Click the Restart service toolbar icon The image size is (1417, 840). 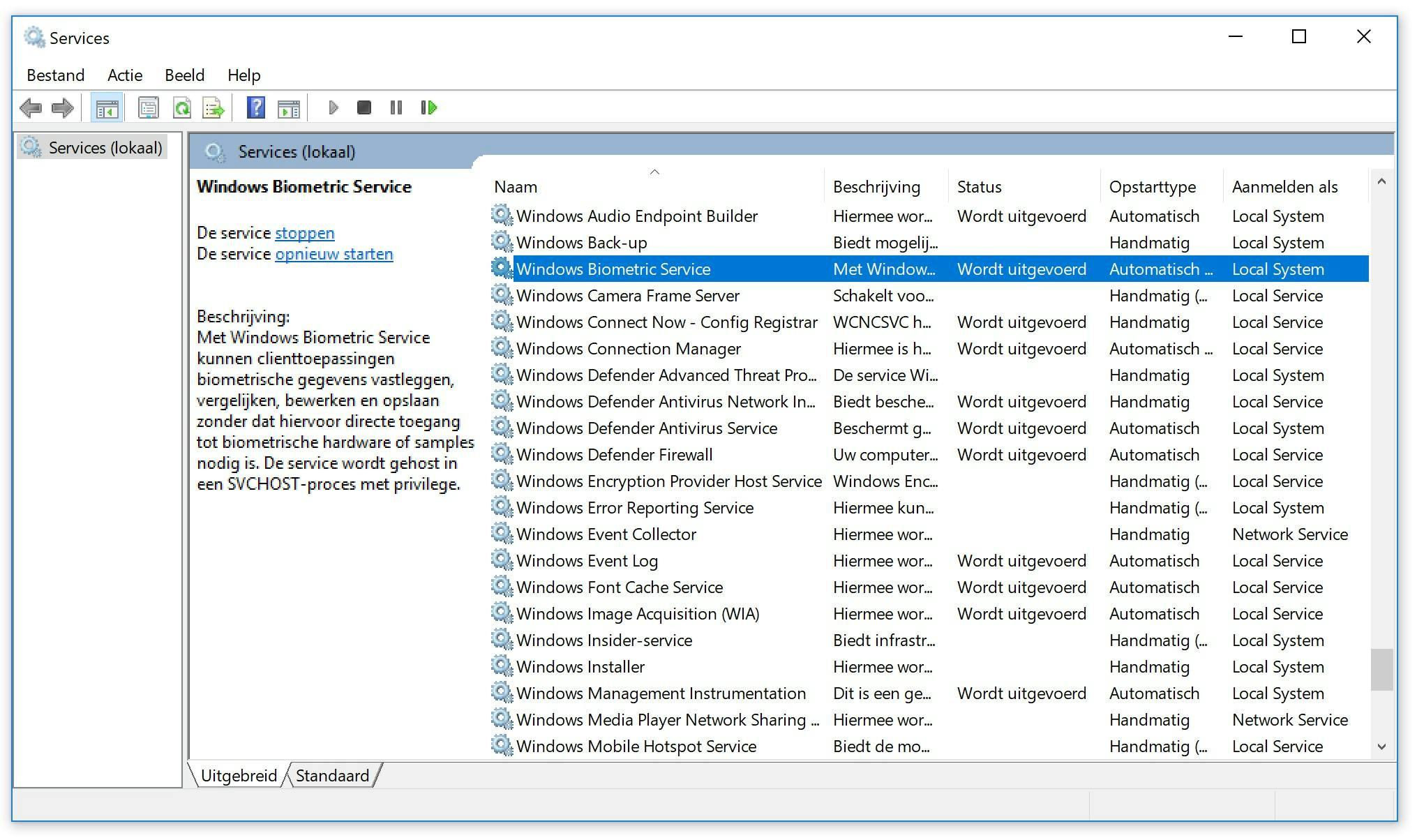pyautogui.click(x=428, y=108)
